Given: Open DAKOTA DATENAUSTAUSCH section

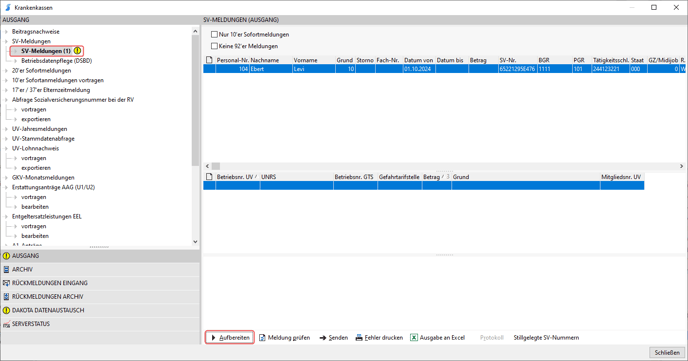Looking at the screenshot, I should (x=100, y=310).
